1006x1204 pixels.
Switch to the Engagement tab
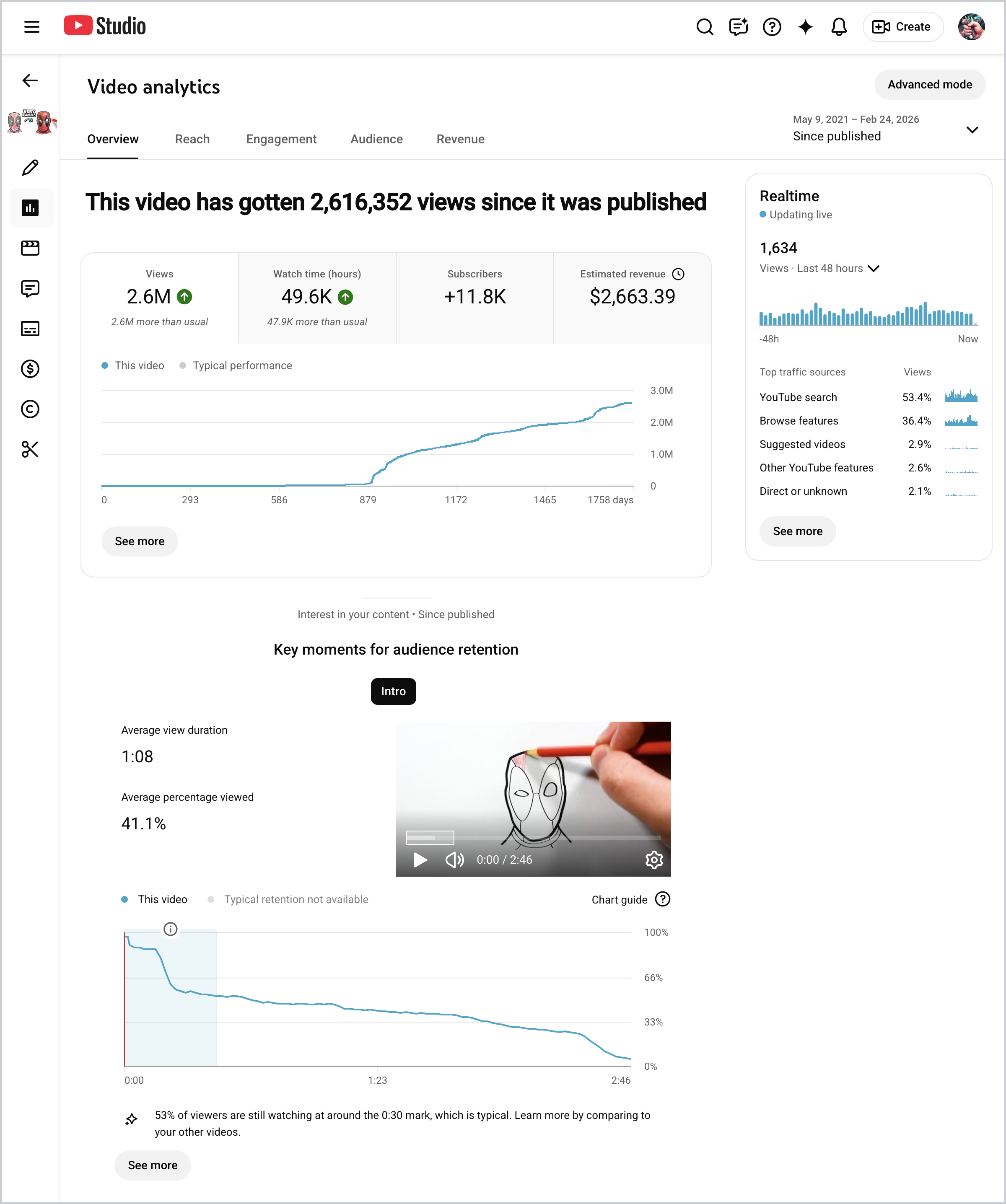tap(281, 139)
